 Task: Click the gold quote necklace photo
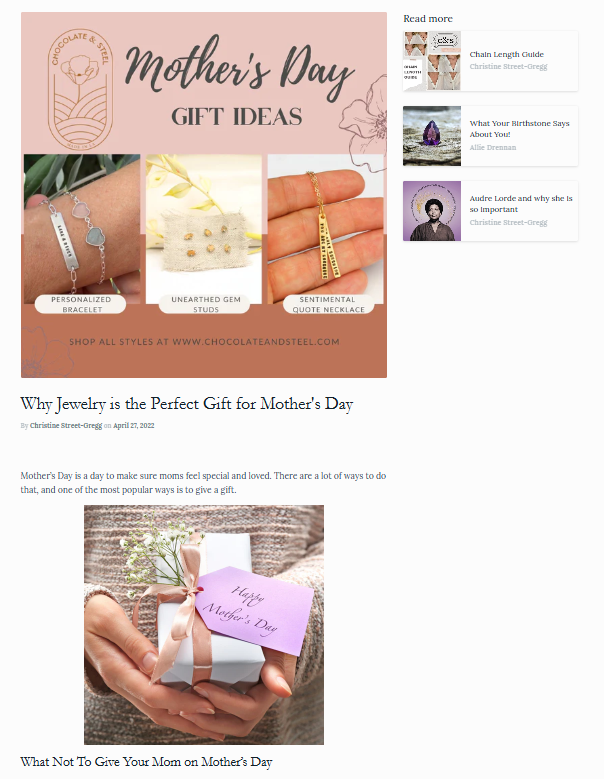point(325,229)
